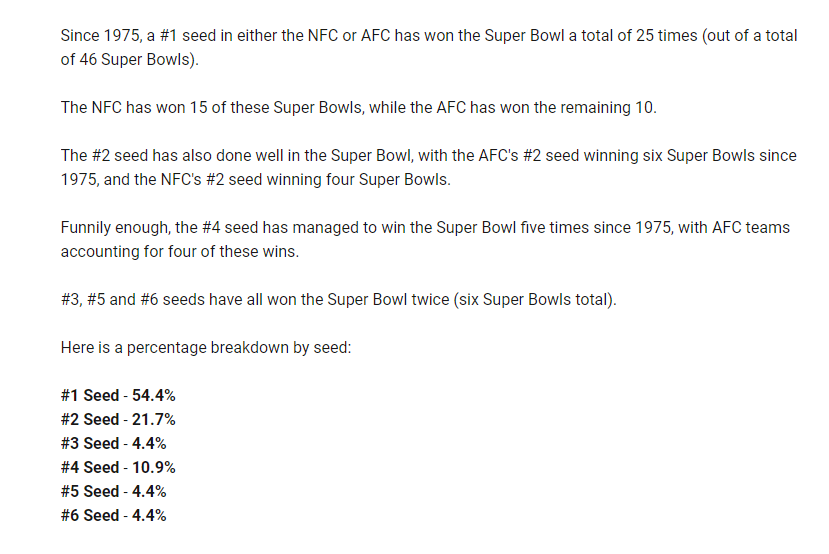
Task: Click the sentence starting 'Since 1975, a #1 seed'
Action: pyautogui.click(x=429, y=48)
